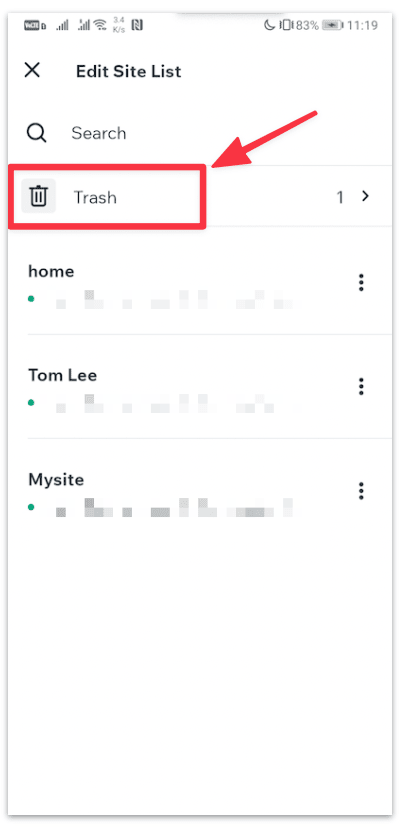This screenshot has height=829, width=402.
Task: Close the Edit Site List screen
Action: [32, 70]
